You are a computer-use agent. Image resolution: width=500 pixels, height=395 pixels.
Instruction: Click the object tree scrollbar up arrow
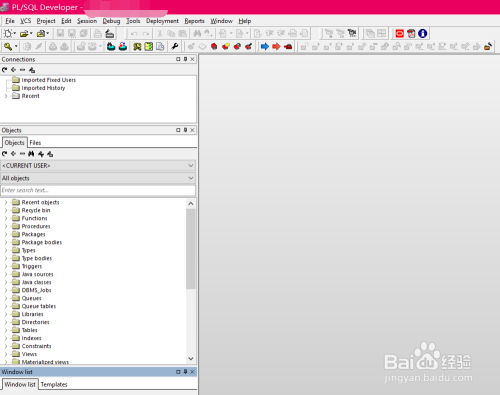[x=191, y=203]
